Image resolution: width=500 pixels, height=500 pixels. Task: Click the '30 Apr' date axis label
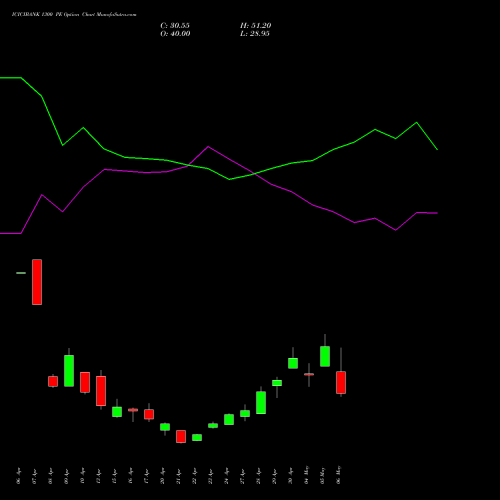pos(290,476)
